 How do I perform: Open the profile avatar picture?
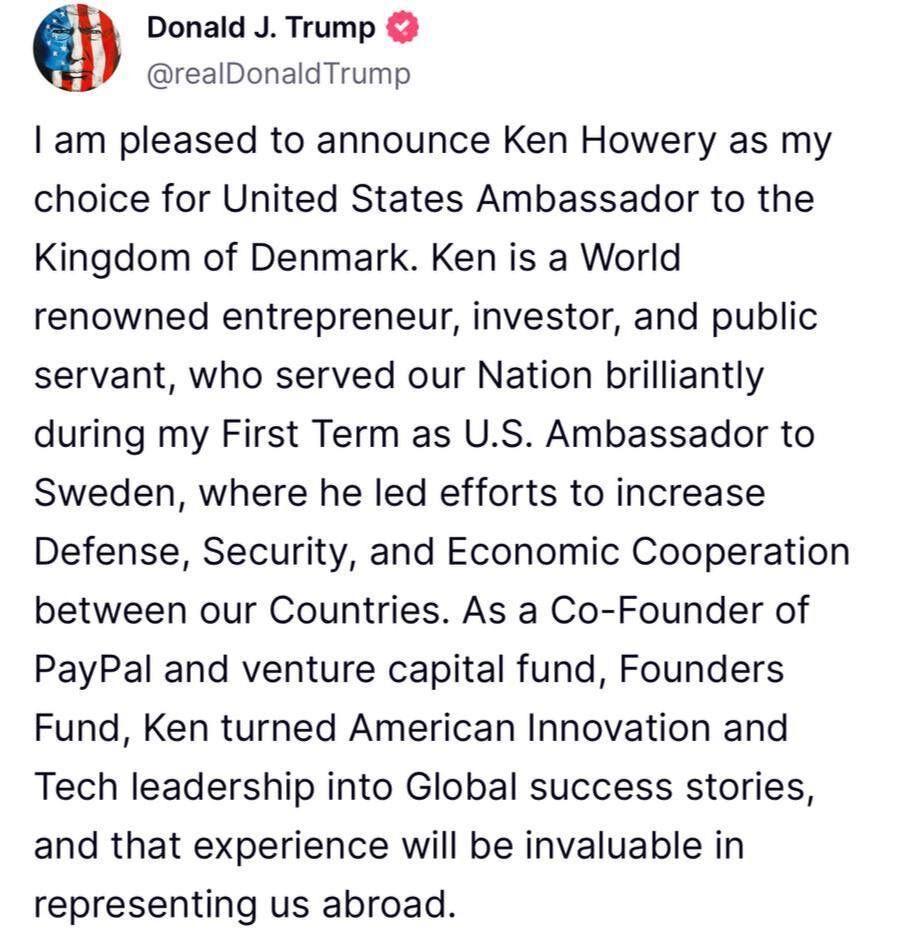(77, 49)
